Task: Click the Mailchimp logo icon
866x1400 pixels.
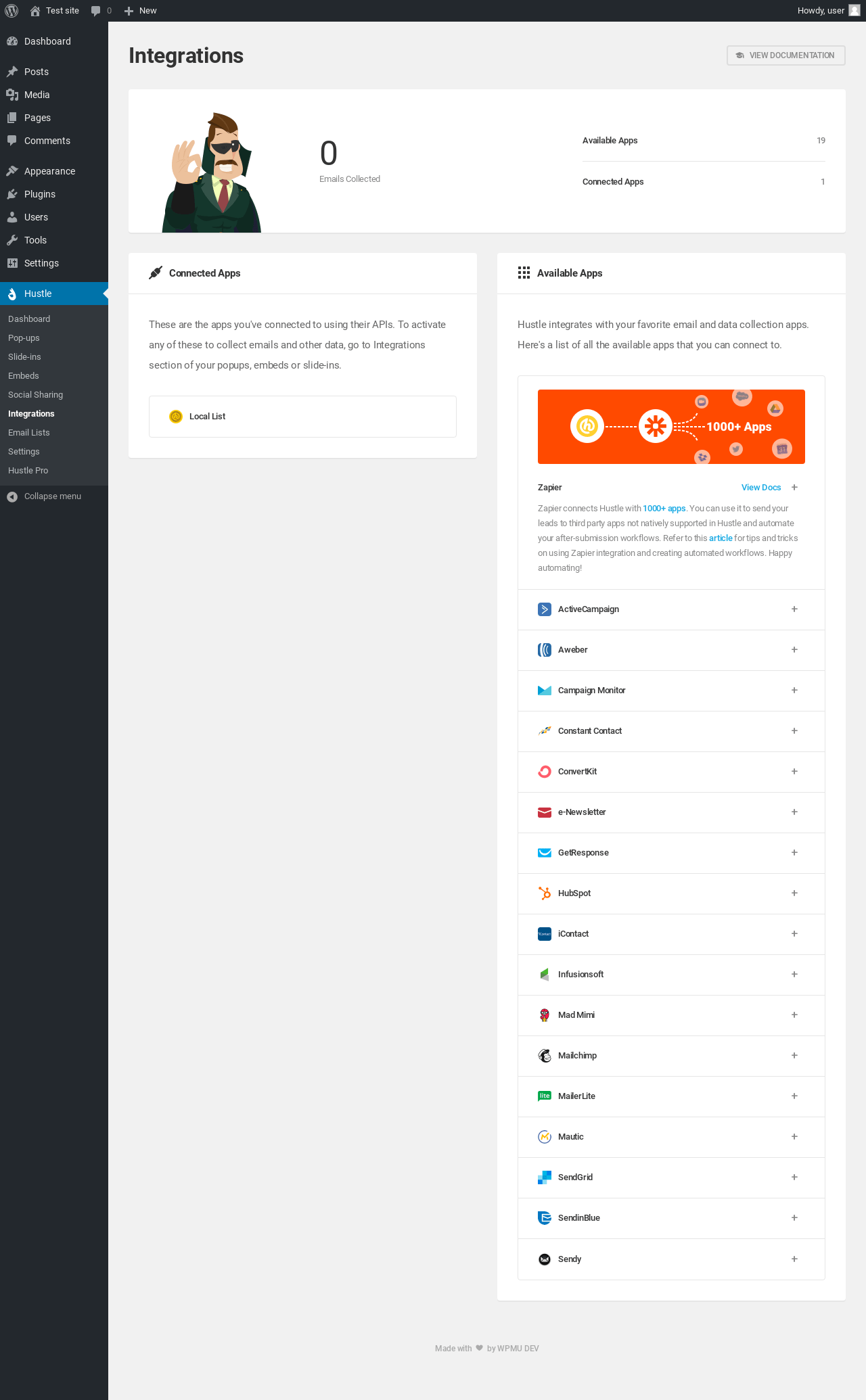Action: 545,1056
